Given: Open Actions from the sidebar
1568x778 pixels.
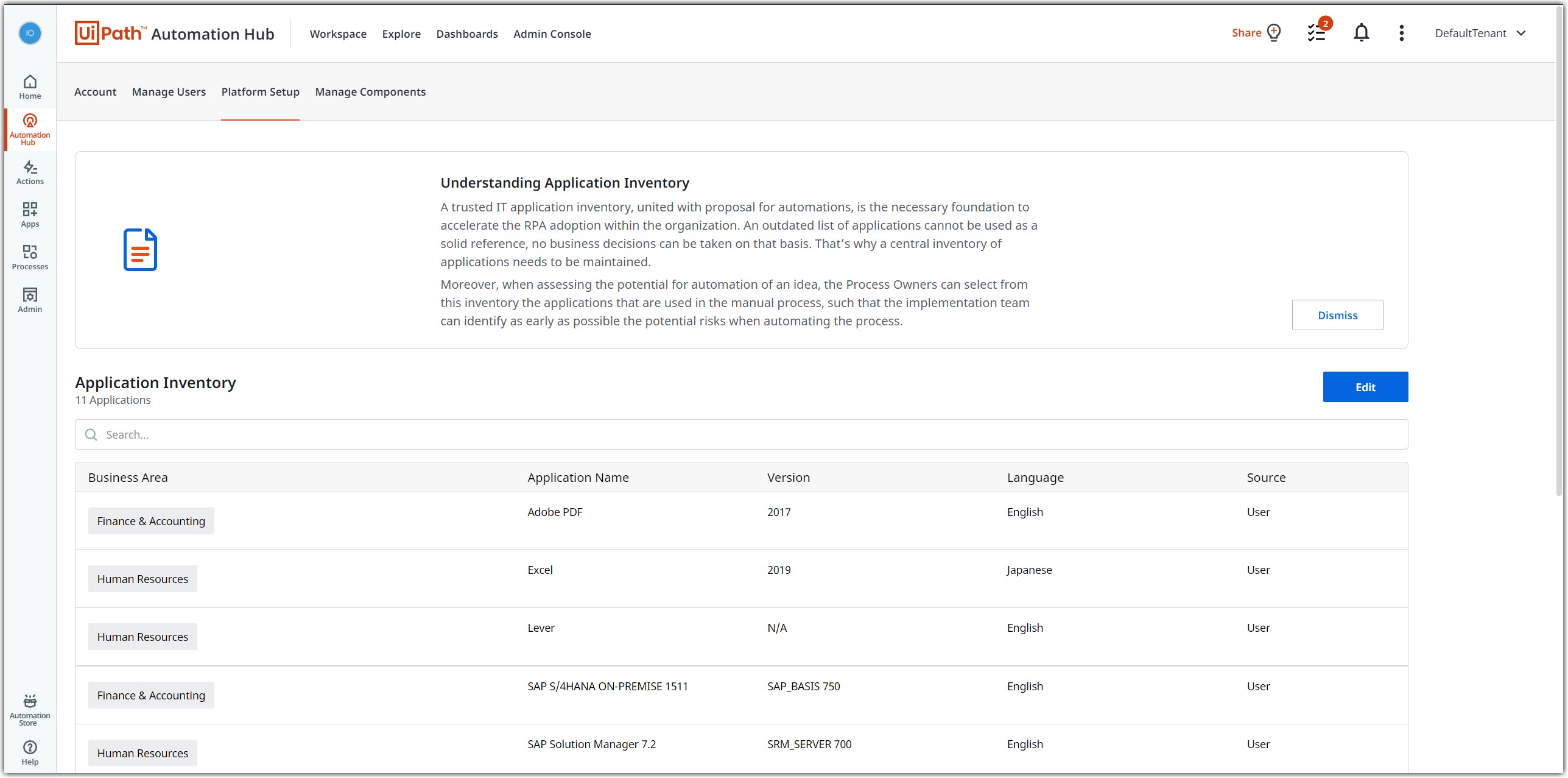Looking at the screenshot, I should coord(30,172).
